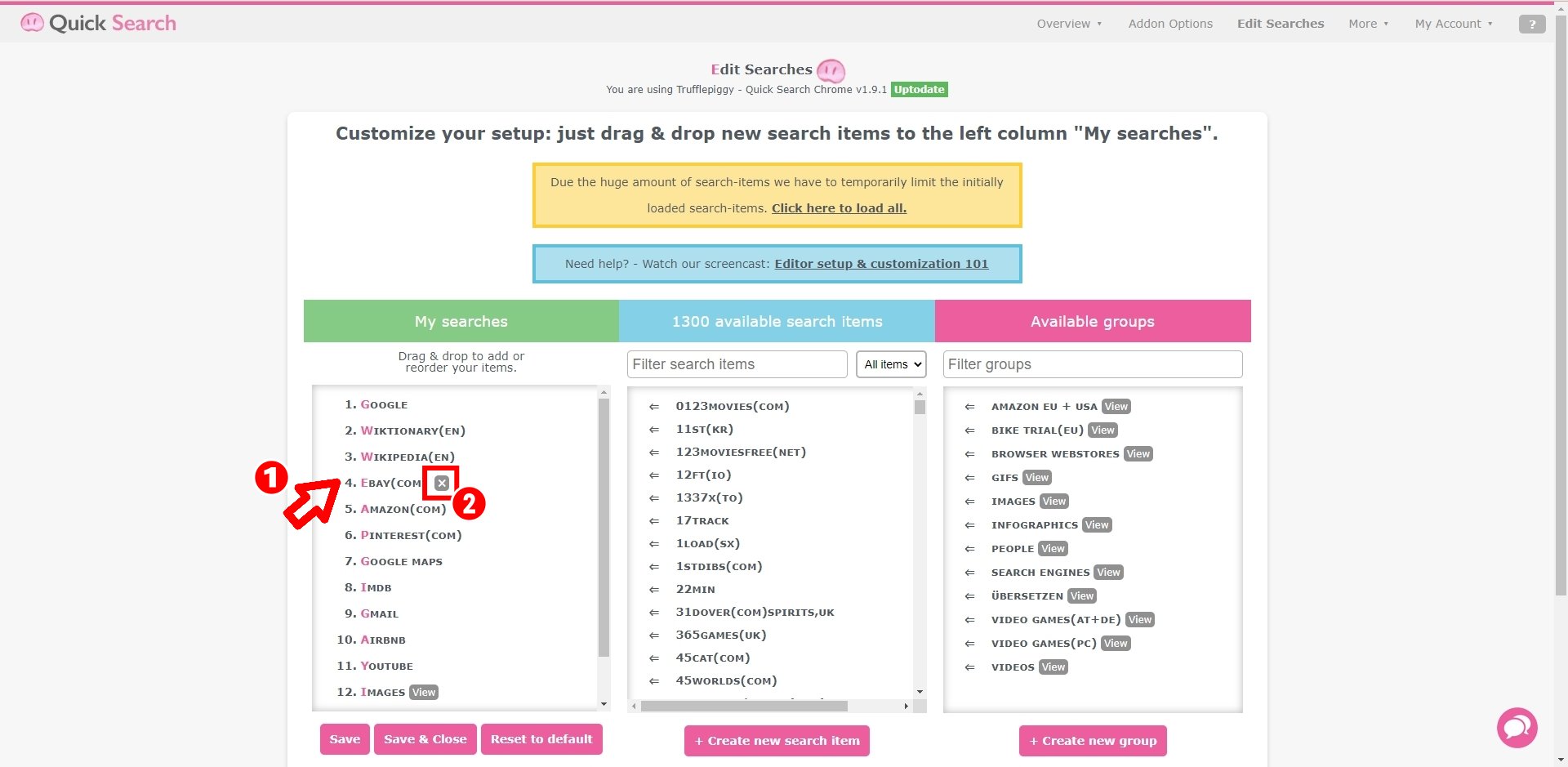Select 45worlds(com) item
Screen dimensions: 1568x767
click(726, 680)
